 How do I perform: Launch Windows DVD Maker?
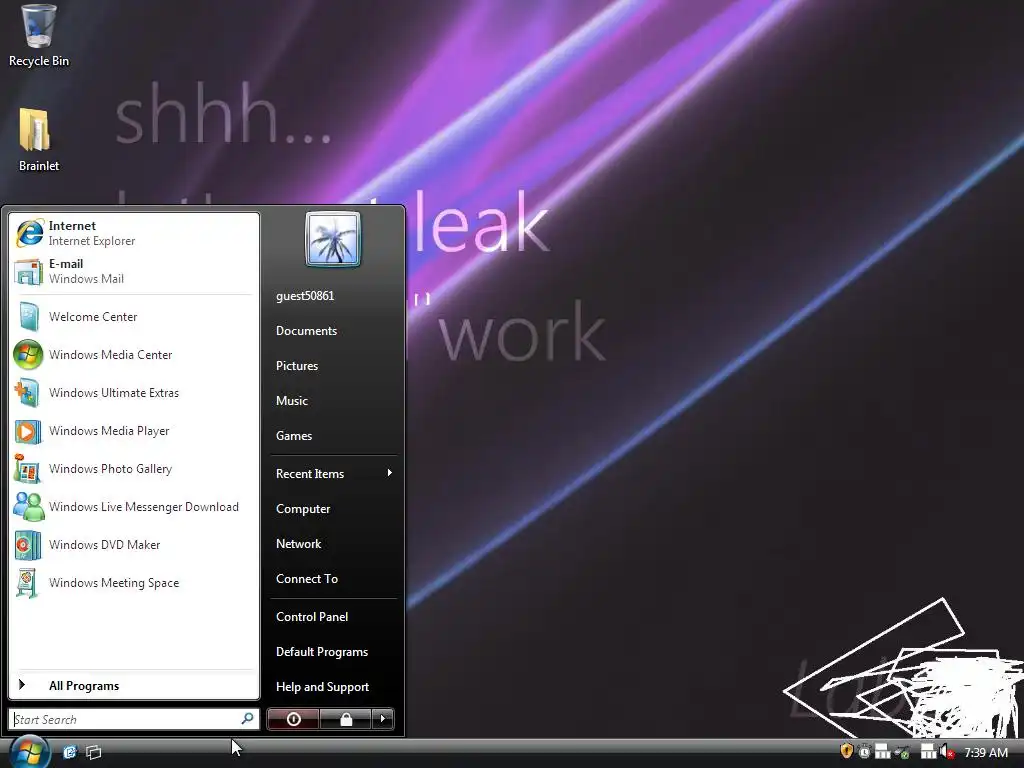(x=134, y=545)
